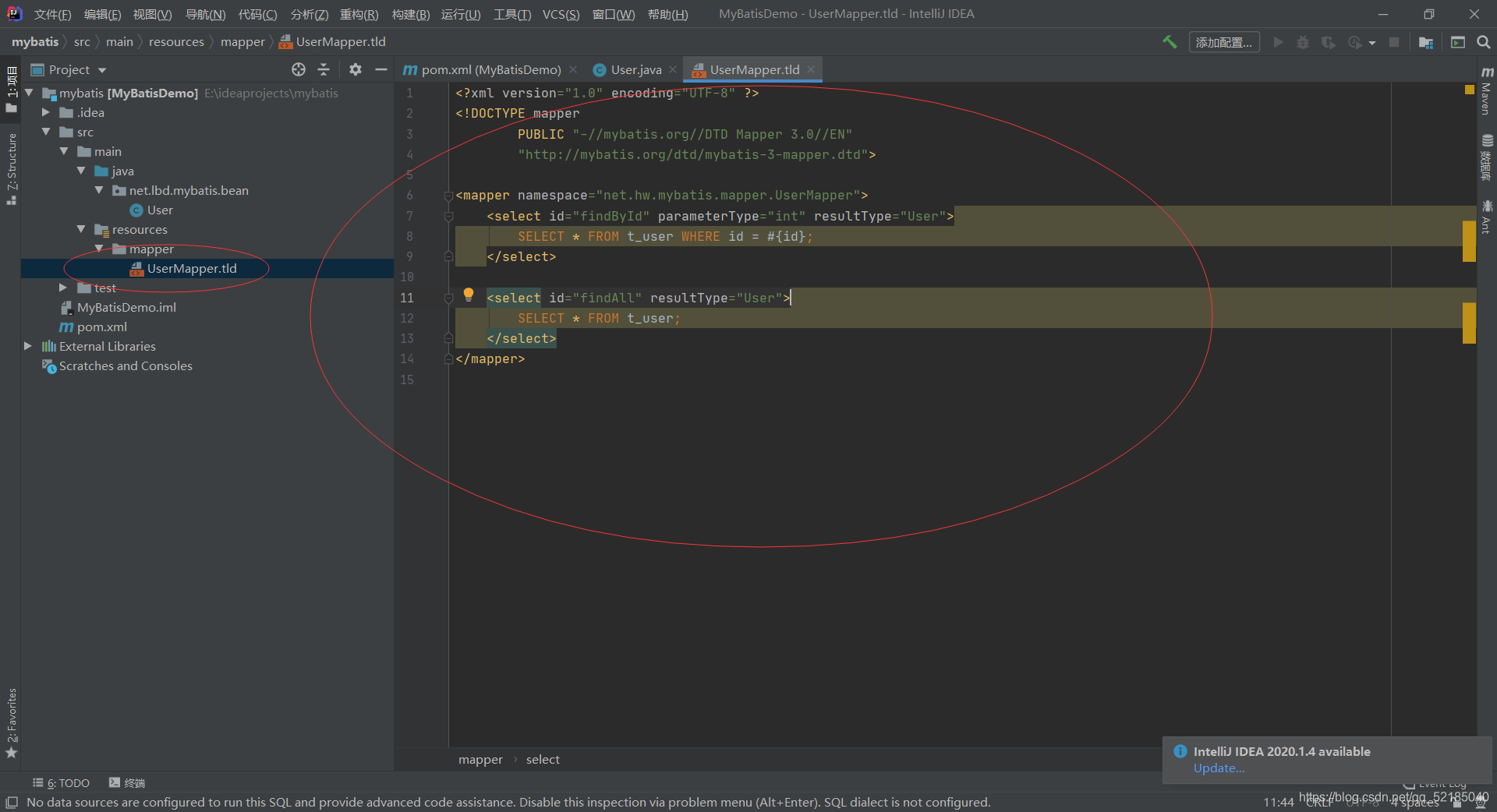Expand the test folder
This screenshot has height=812, width=1497.
pos(64,288)
